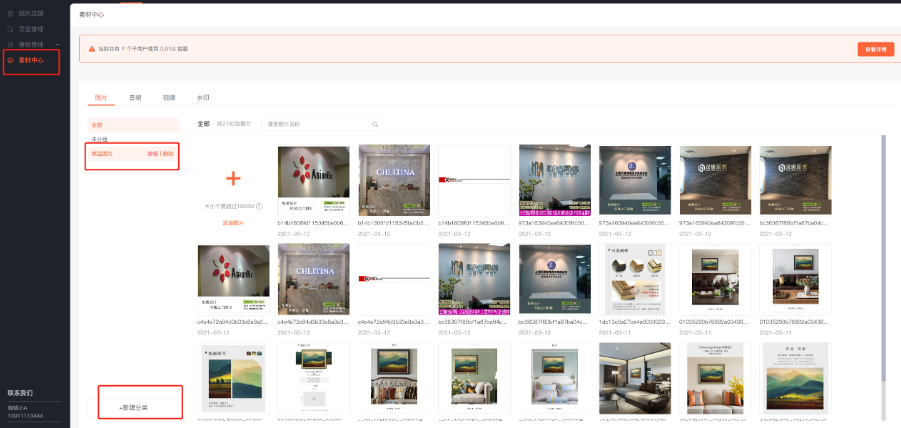Image resolution: width=901 pixels, height=428 pixels.
Task: Click the search magnifier icon
Action: (x=375, y=125)
